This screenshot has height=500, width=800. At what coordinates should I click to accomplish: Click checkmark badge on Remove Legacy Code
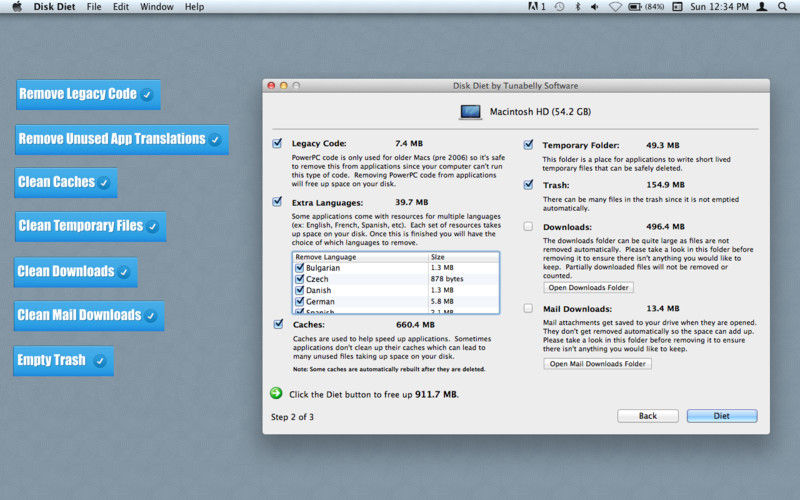coord(147,95)
